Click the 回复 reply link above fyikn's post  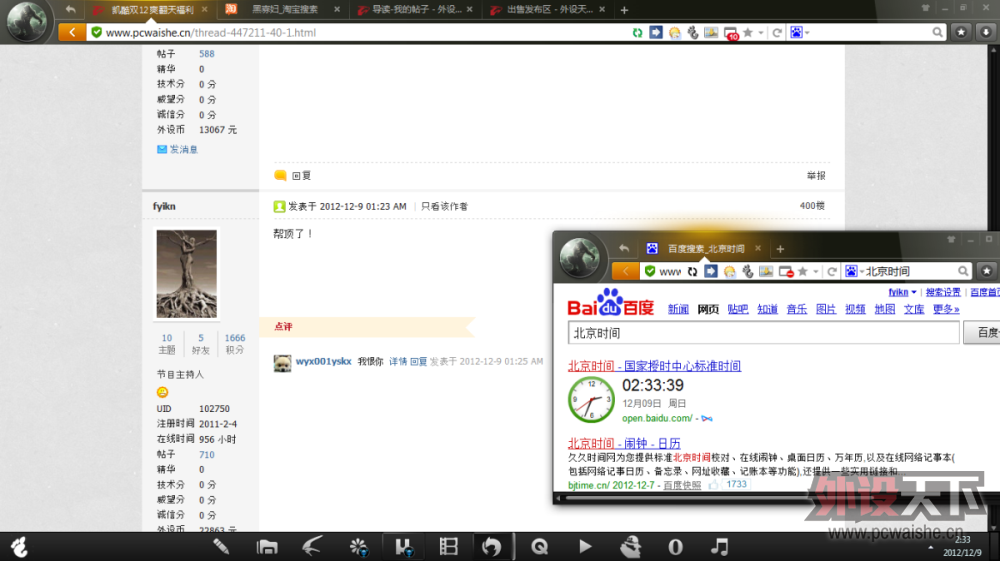coord(301,176)
